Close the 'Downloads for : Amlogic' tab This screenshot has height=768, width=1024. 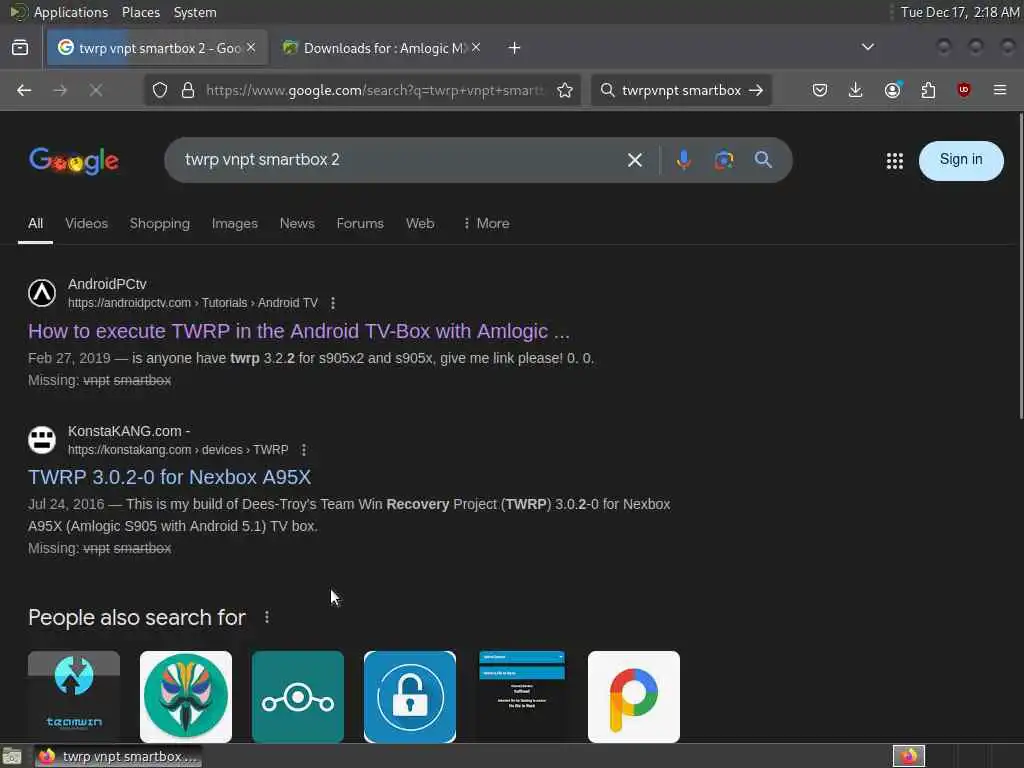[476, 48]
